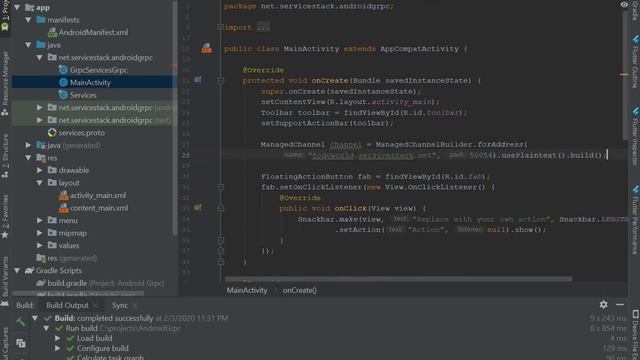Open Resource Manager tool window
640x360 pixels.
tap(5, 84)
